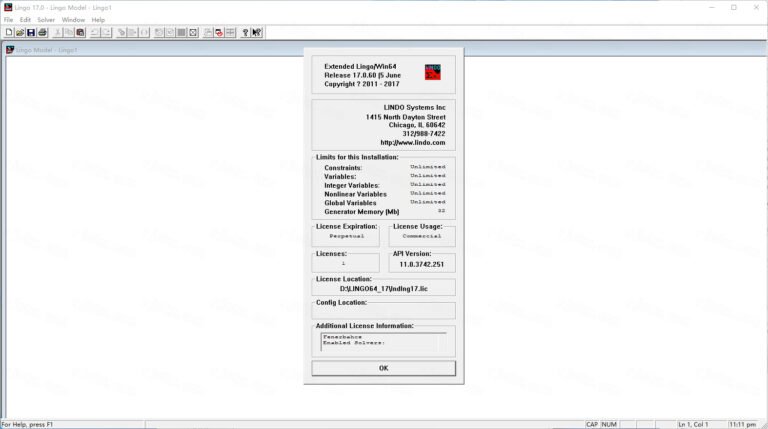
Task: Click the Licenses count value '1'
Action: pyautogui.click(x=343, y=263)
